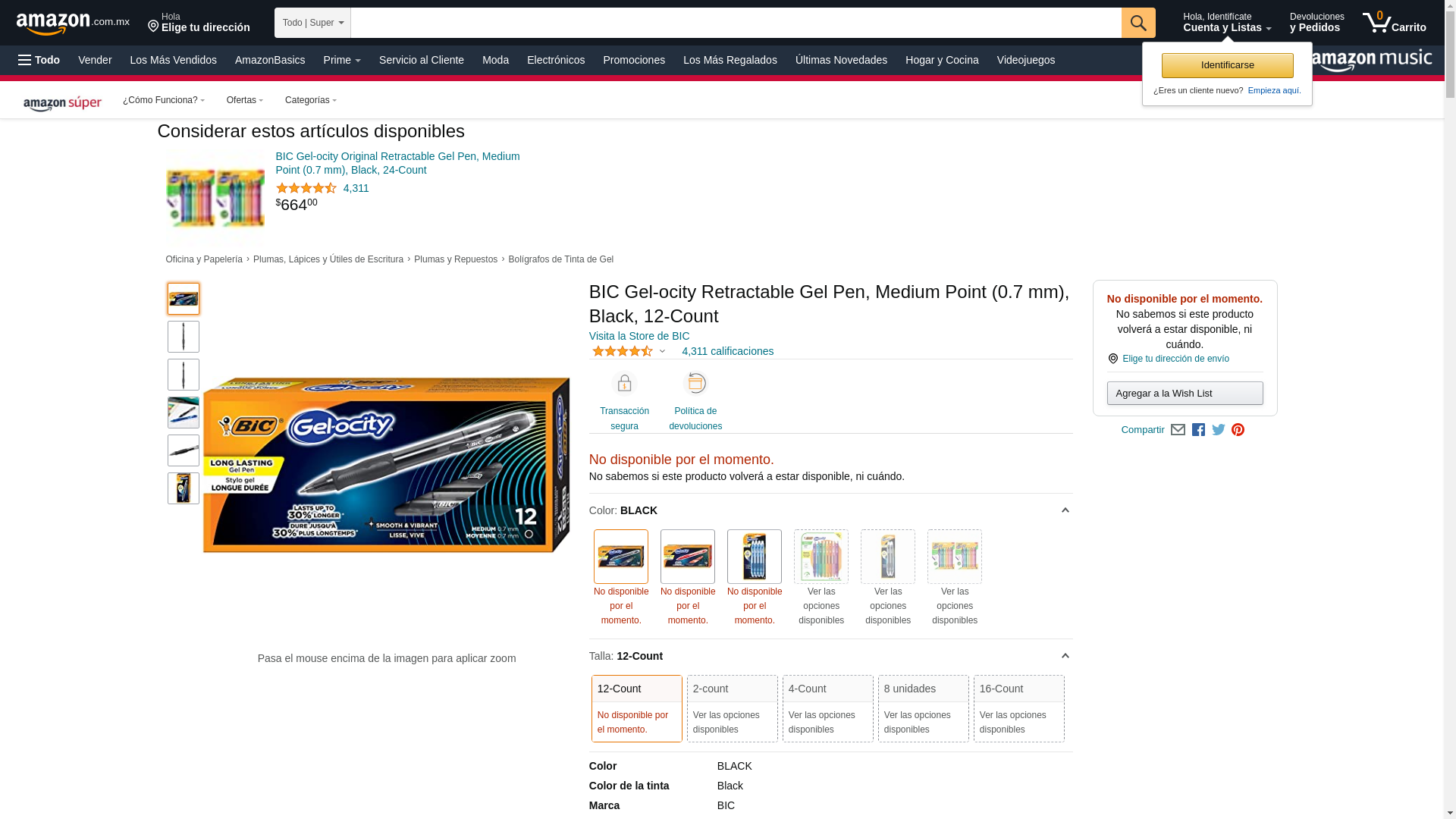
Task: Open the Todo | Super search category dropdown
Action: 312,23
